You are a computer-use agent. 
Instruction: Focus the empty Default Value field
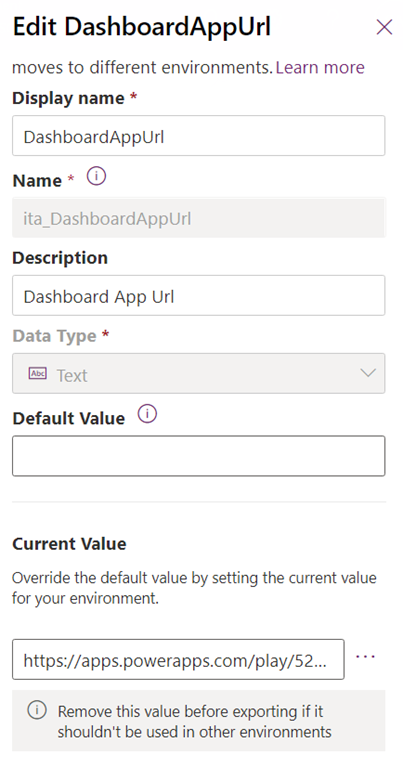tap(198, 456)
